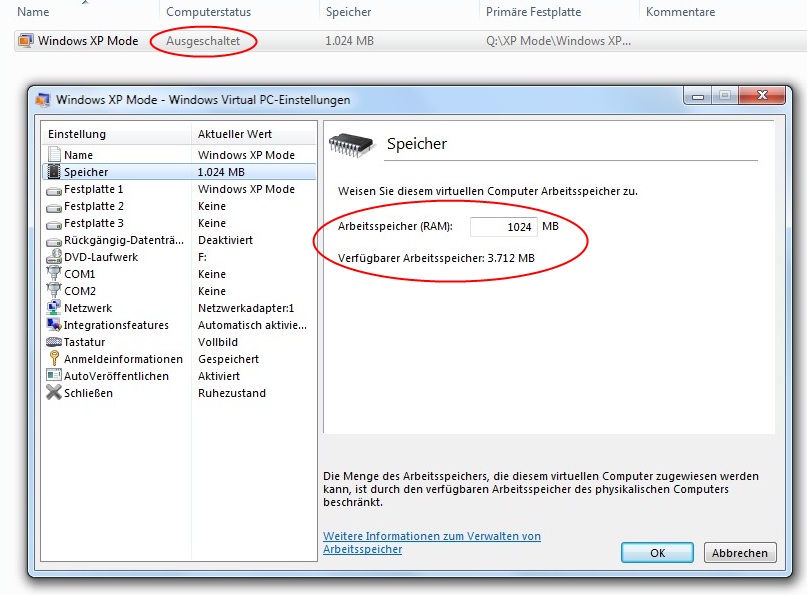Click the Ausgeschaltet status text
The image size is (807, 595).
coord(203,41)
